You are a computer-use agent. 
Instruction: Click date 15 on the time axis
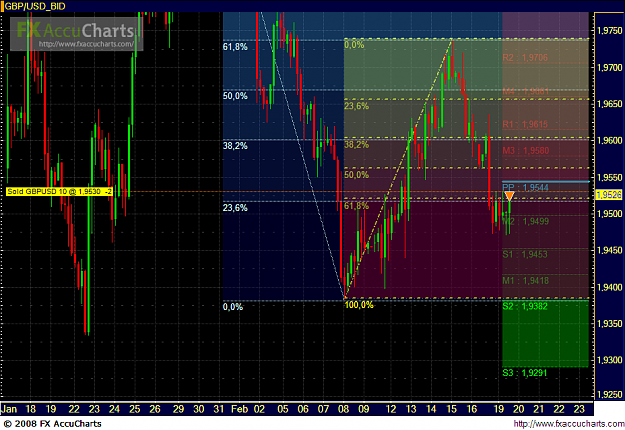click(x=452, y=409)
